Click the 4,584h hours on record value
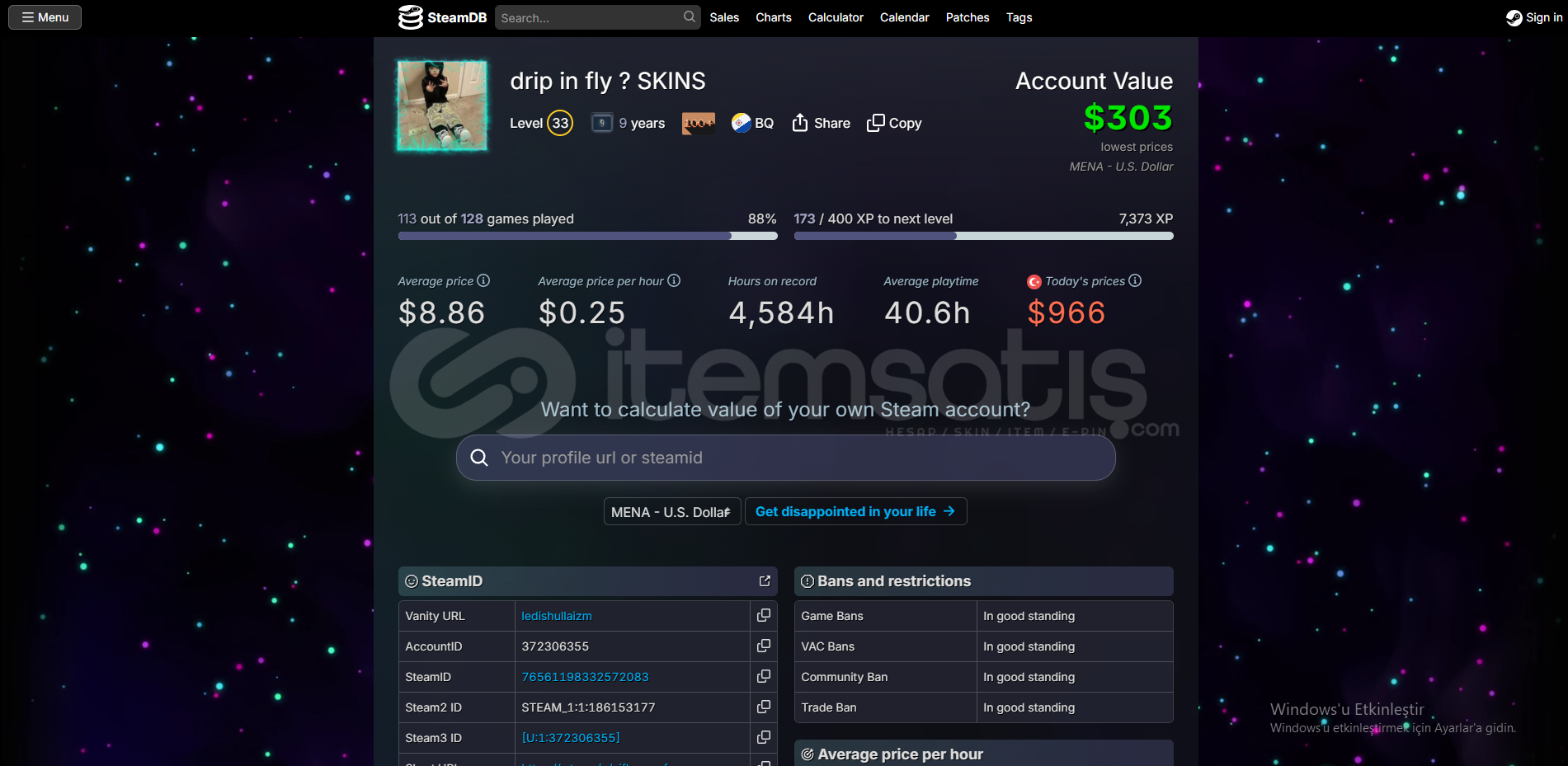 (x=781, y=313)
